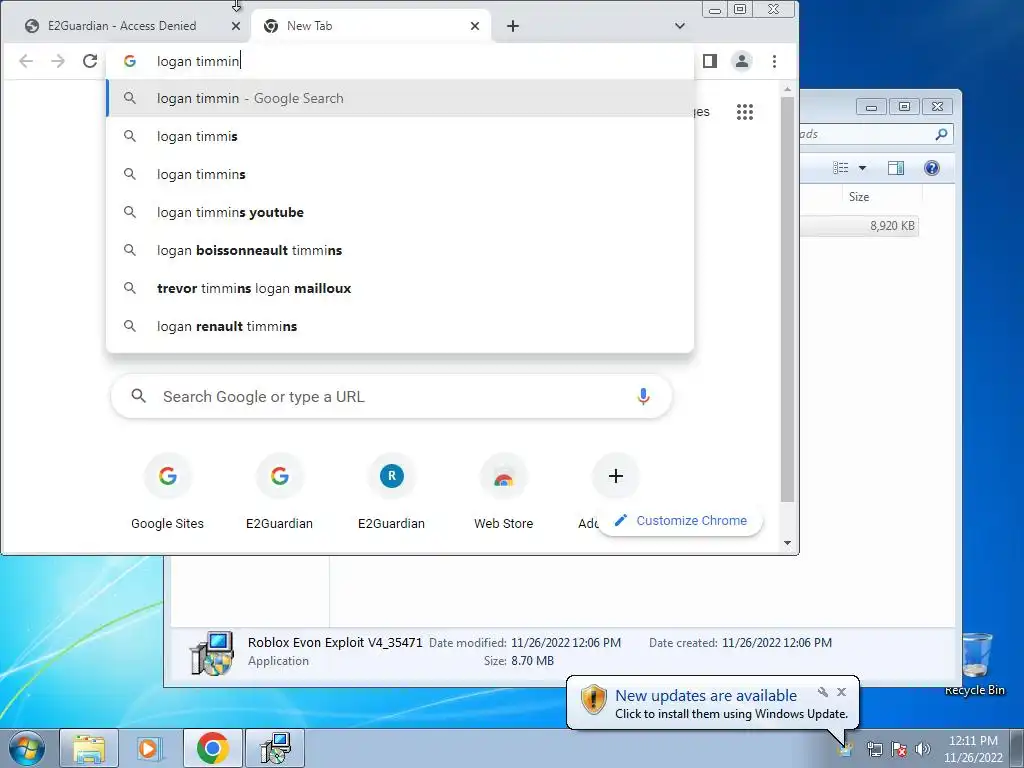
Task: Click the Chrome back arrow
Action: click(x=26, y=61)
